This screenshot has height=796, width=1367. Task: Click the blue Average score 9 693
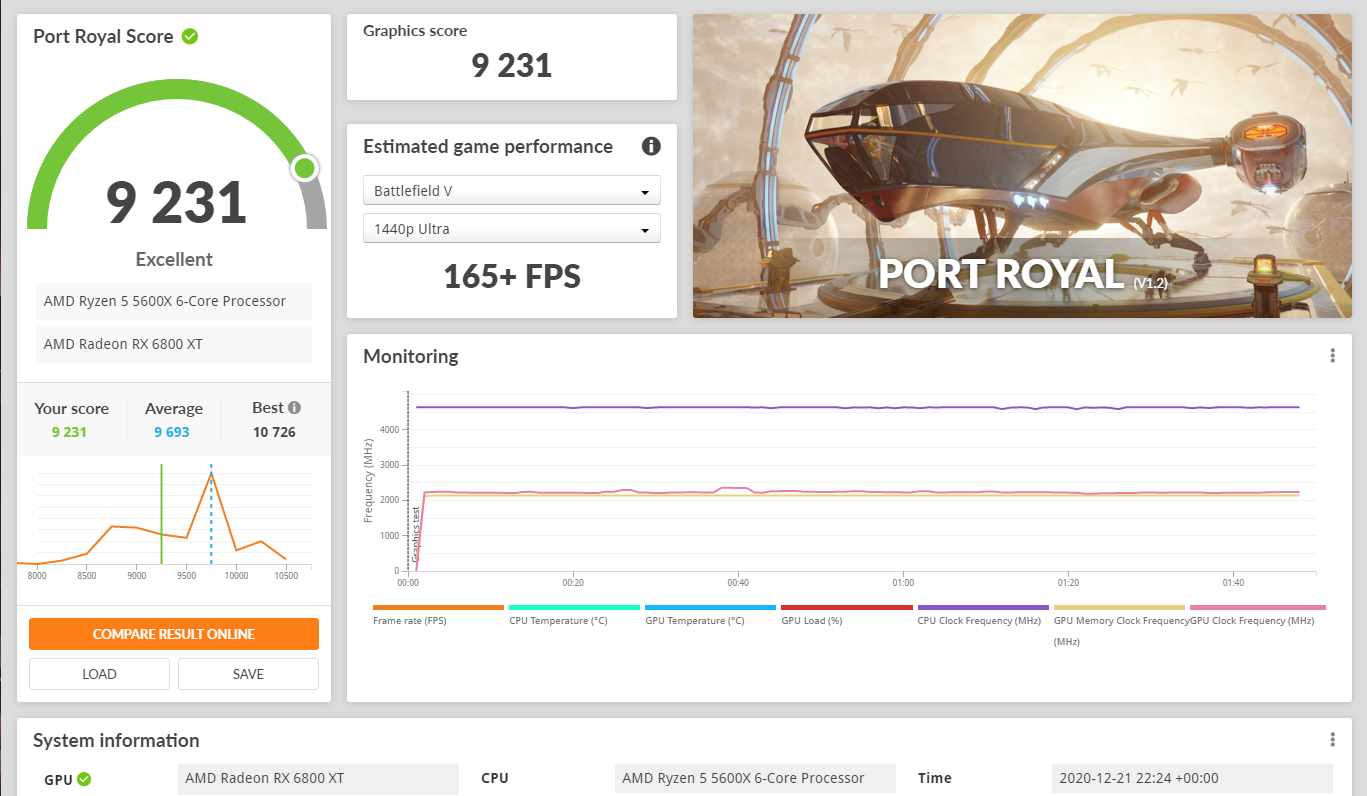tap(173, 431)
